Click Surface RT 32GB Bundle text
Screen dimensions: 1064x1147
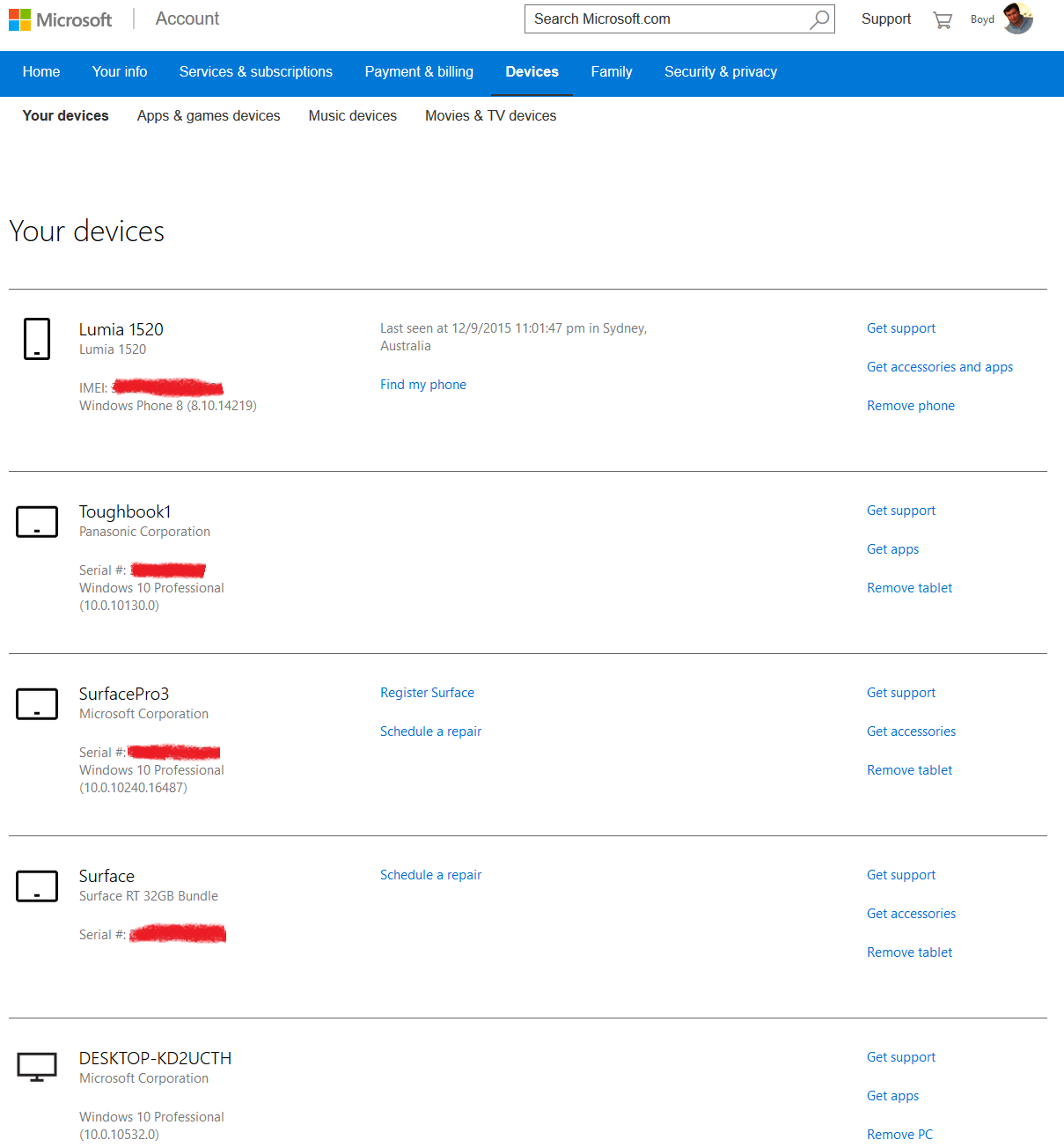149,896
